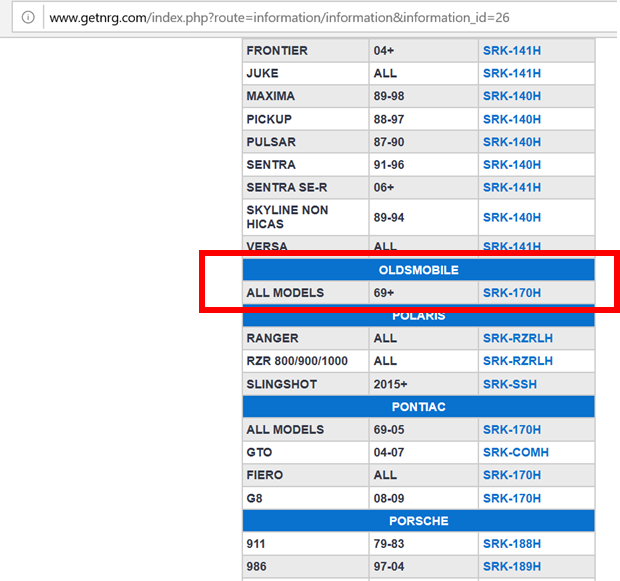This screenshot has height=581, width=620.
Task: Select the 69+ year cell
Action: (x=423, y=293)
